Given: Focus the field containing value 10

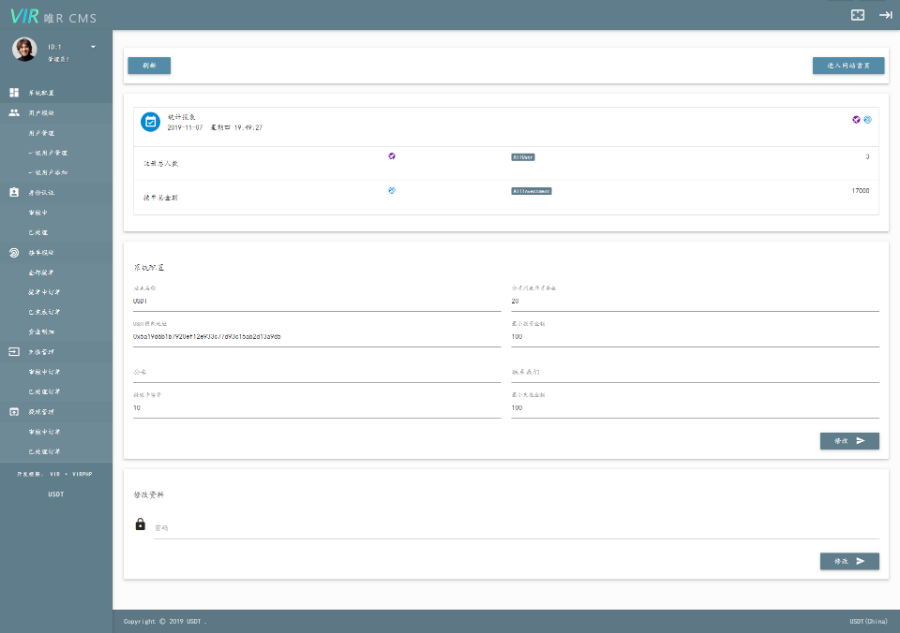Looking at the screenshot, I should 317,408.
